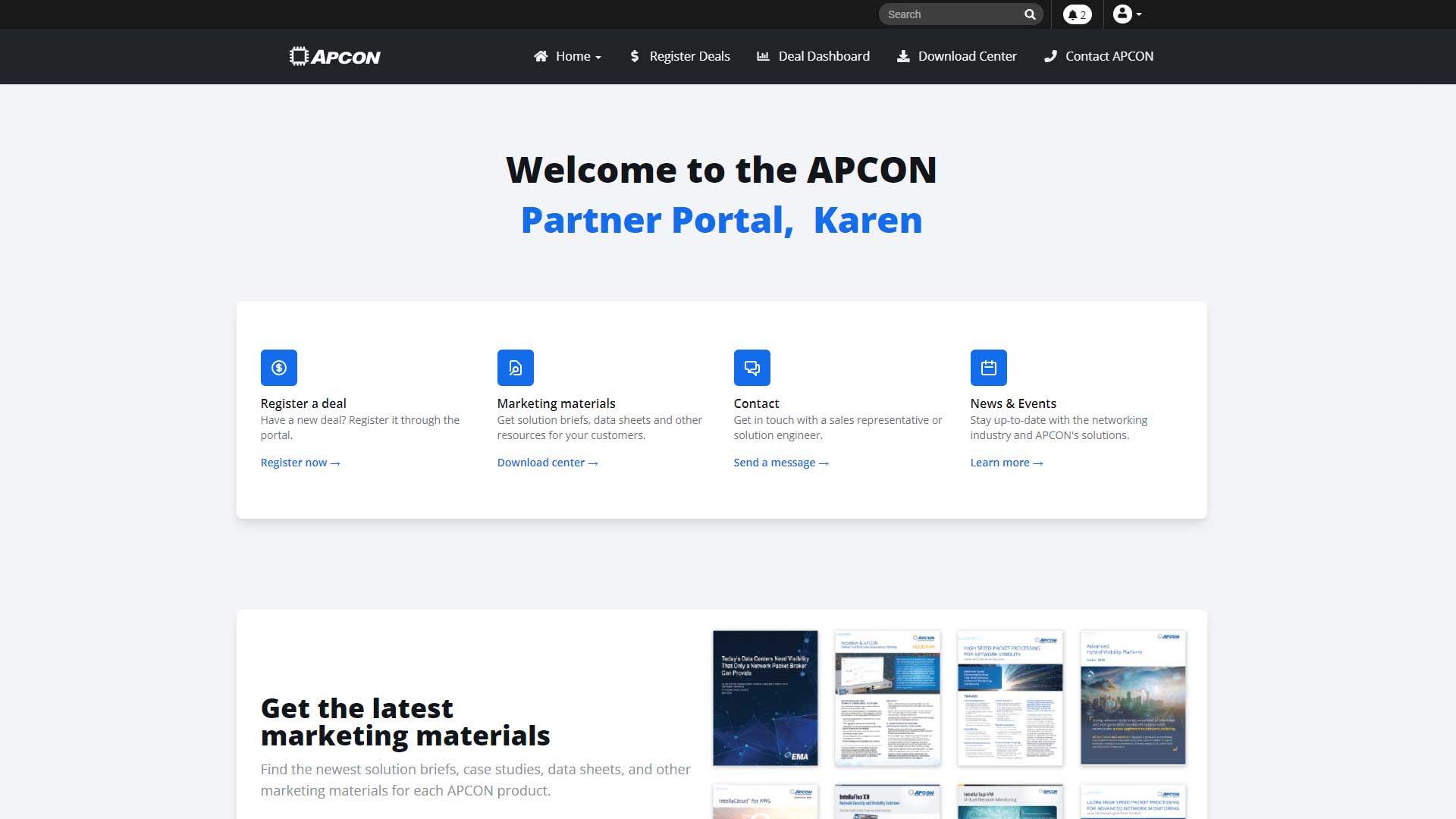This screenshot has width=1456, height=819.
Task: Click the download icon next to Download Center
Action: (x=902, y=55)
